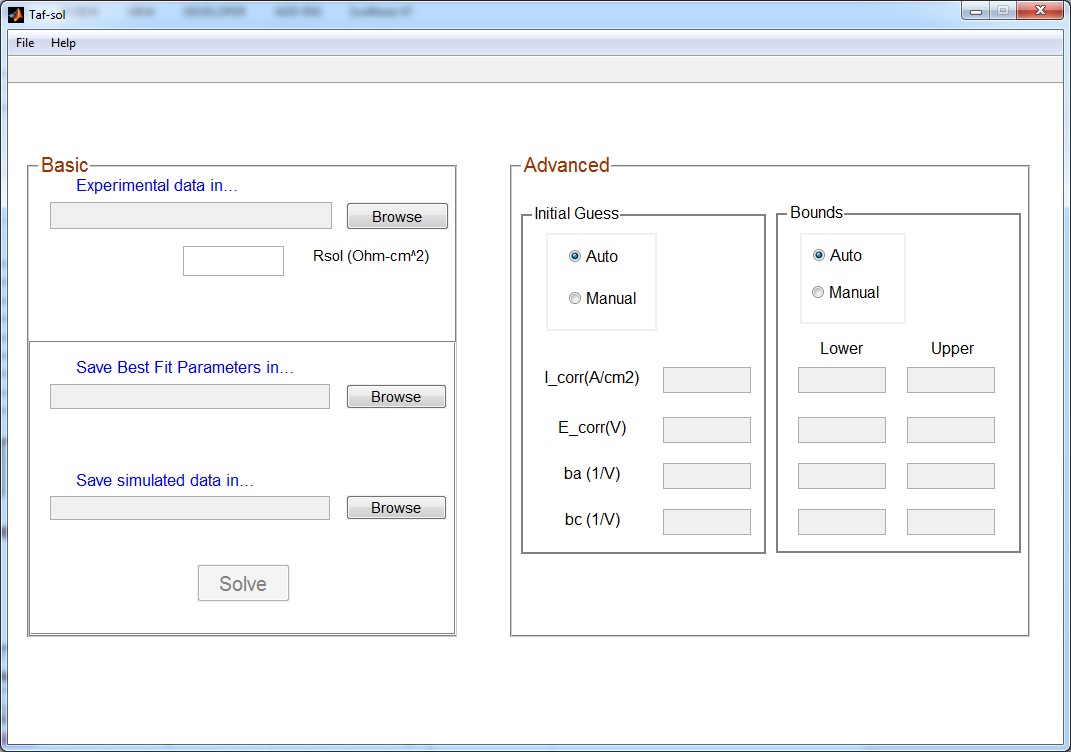Click the Upper bound field for bc

951,522
